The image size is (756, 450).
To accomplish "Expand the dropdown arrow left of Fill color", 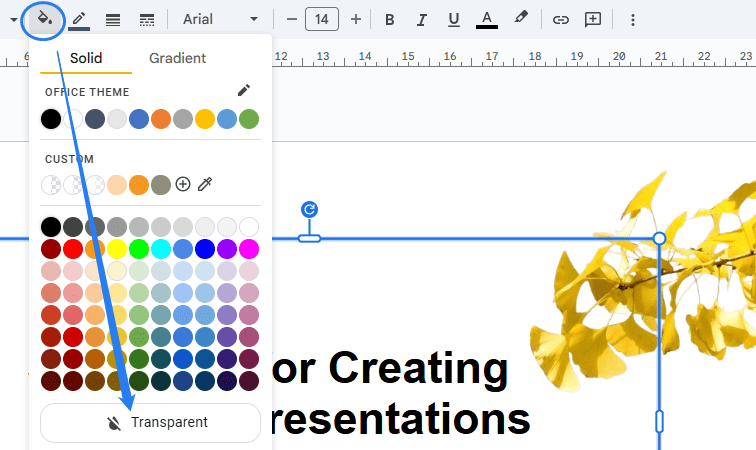I will 14,20.
